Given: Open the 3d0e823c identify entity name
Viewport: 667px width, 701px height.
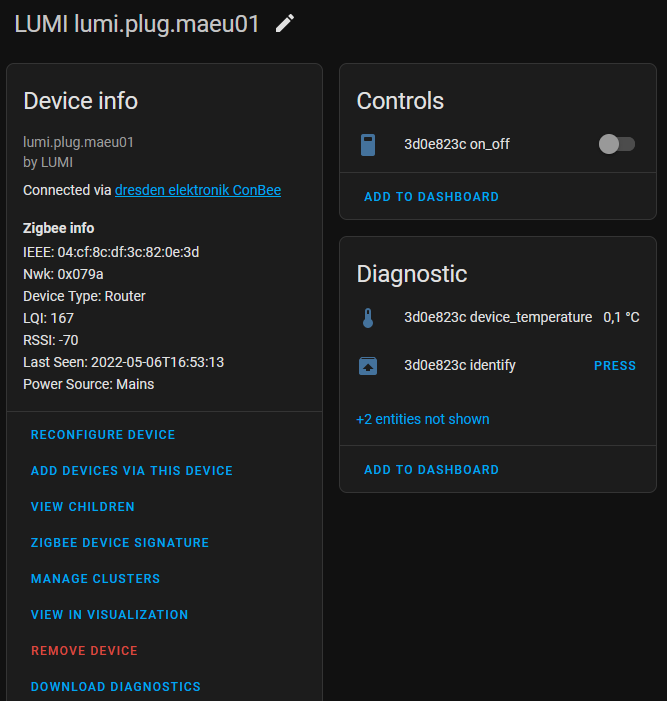Looking at the screenshot, I should tap(460, 365).
